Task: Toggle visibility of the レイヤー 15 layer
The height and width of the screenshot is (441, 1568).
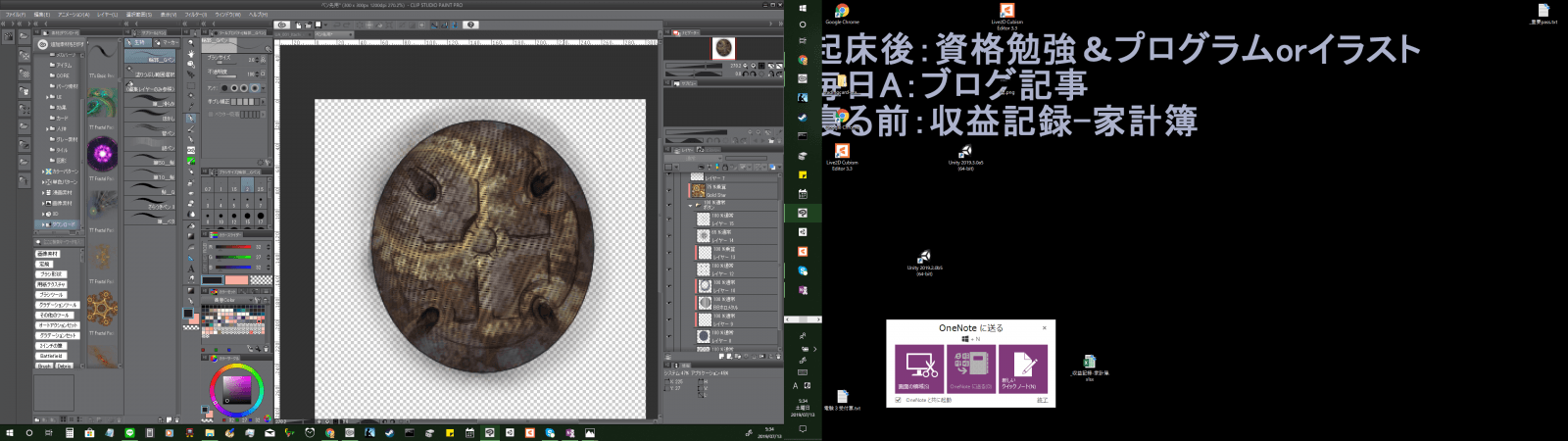Action: pyautogui.click(x=670, y=220)
